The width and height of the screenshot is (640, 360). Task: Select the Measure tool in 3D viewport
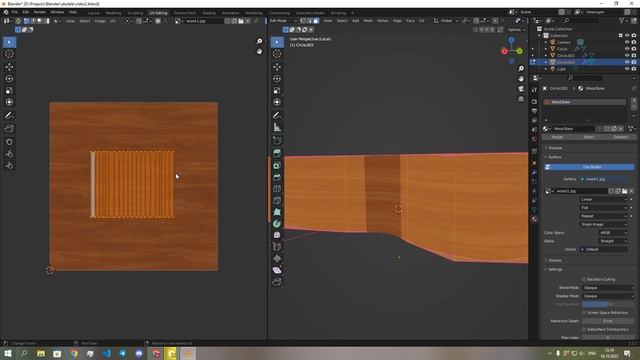tap(277, 128)
